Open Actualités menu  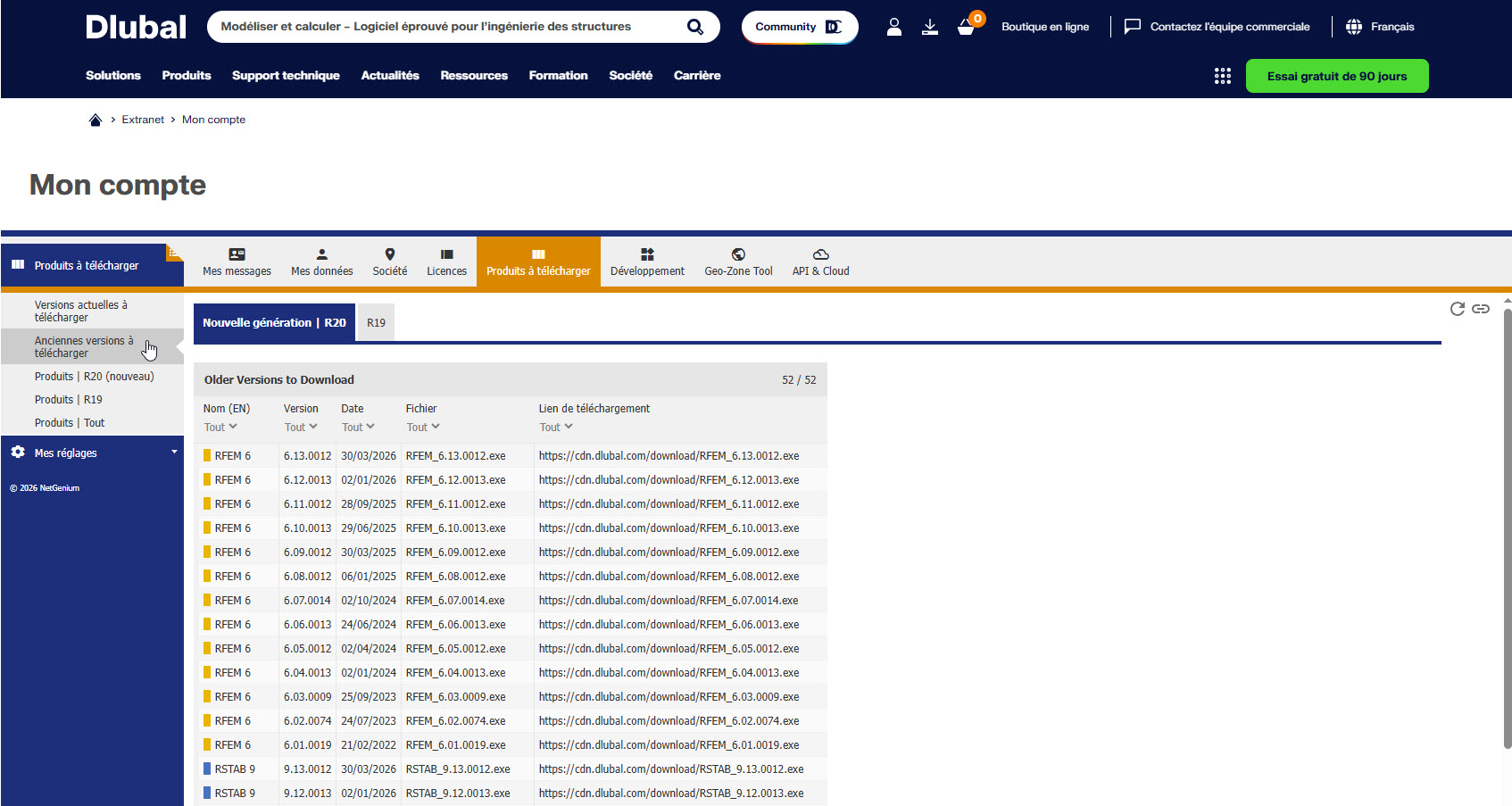point(390,76)
